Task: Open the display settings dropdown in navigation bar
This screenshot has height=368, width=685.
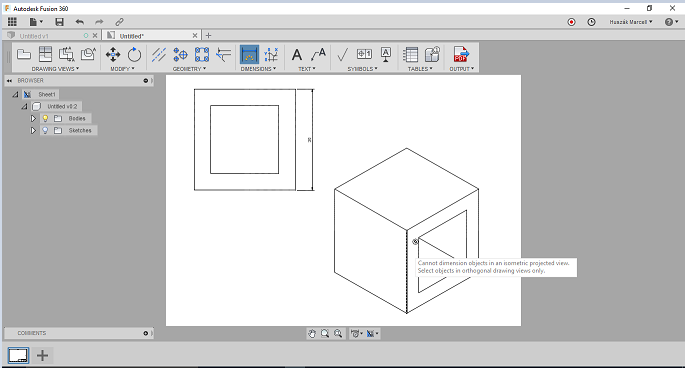Action: click(x=357, y=334)
